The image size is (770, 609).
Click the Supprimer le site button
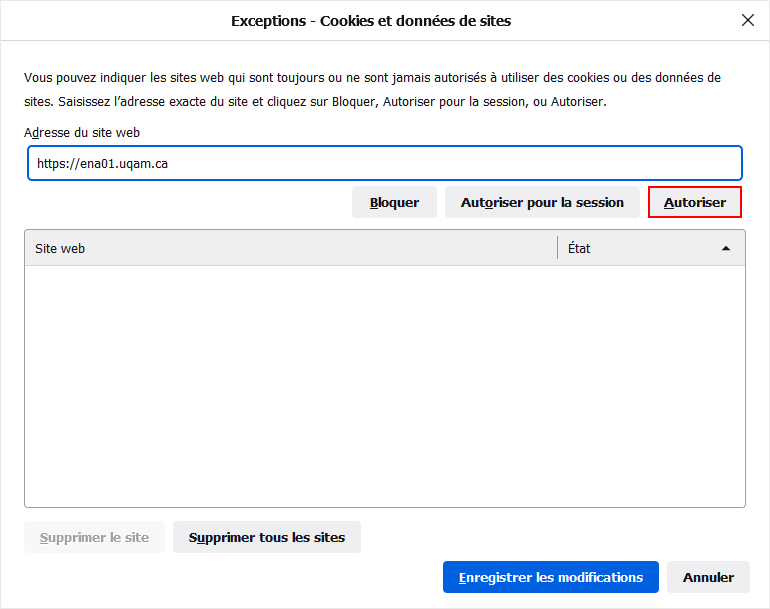(94, 537)
